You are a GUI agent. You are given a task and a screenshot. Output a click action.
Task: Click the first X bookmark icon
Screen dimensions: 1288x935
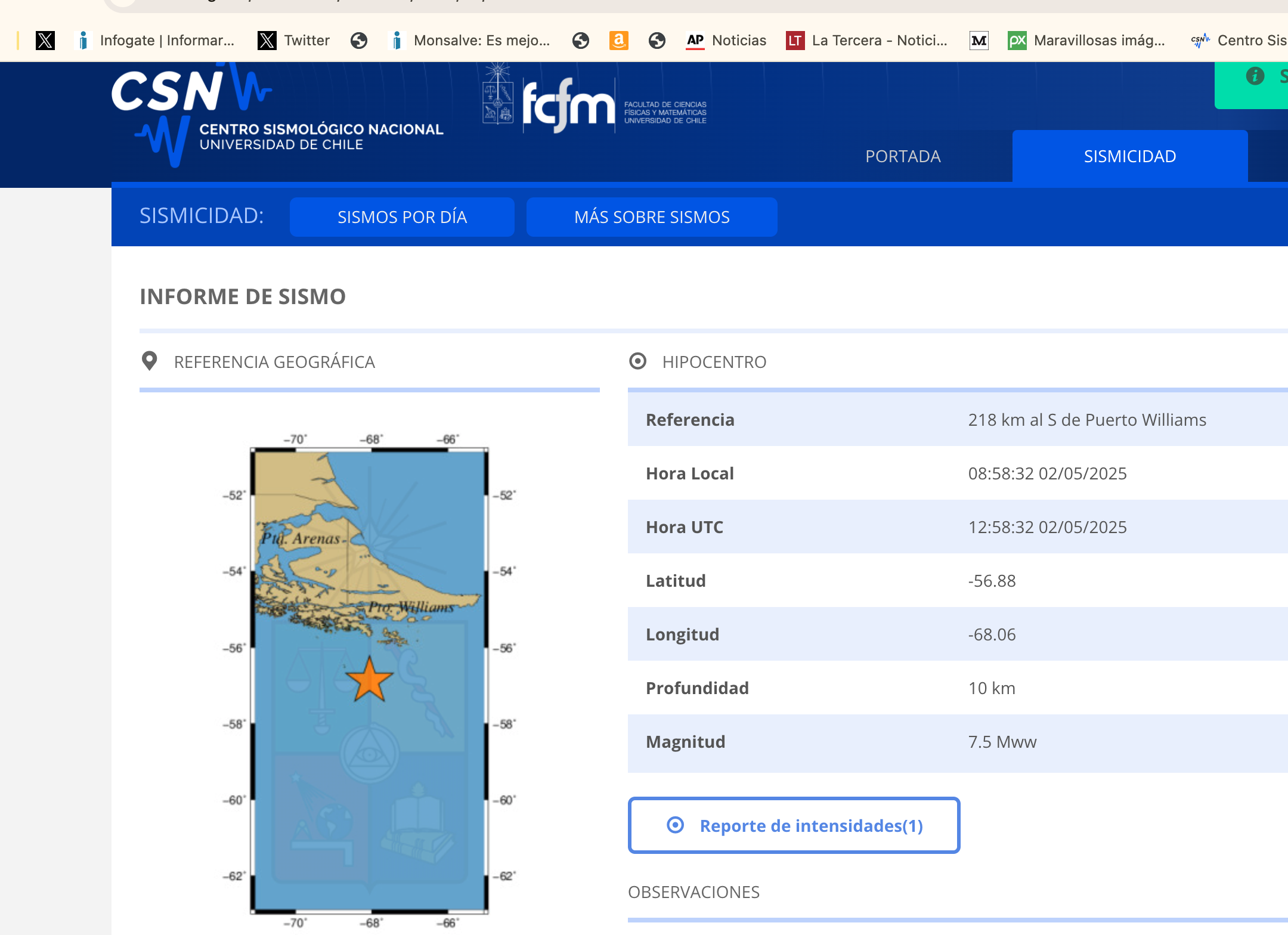click(x=45, y=41)
